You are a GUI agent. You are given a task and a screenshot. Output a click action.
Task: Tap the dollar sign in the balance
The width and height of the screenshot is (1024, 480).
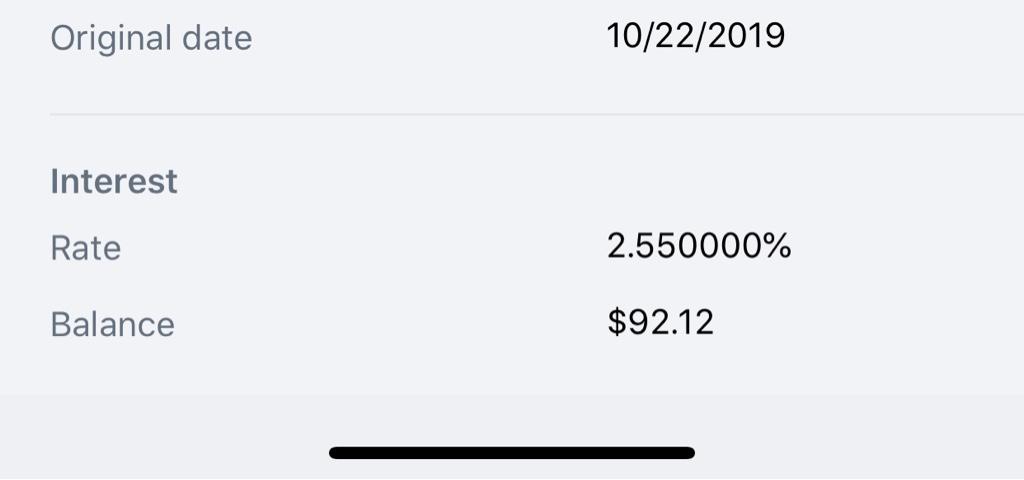click(616, 322)
